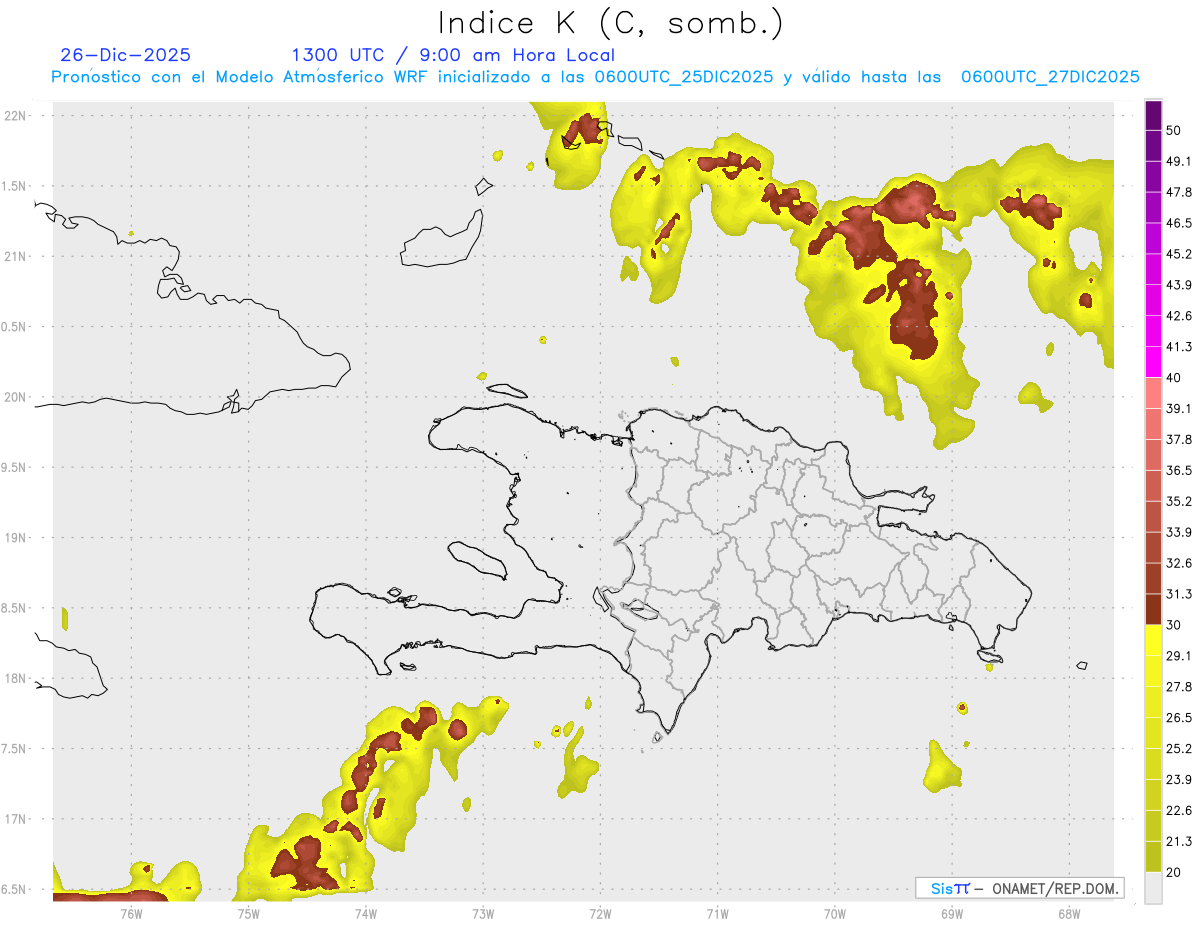The width and height of the screenshot is (1200, 927).
Task: Click the "50" value on the color scale
Action: pos(1175,131)
